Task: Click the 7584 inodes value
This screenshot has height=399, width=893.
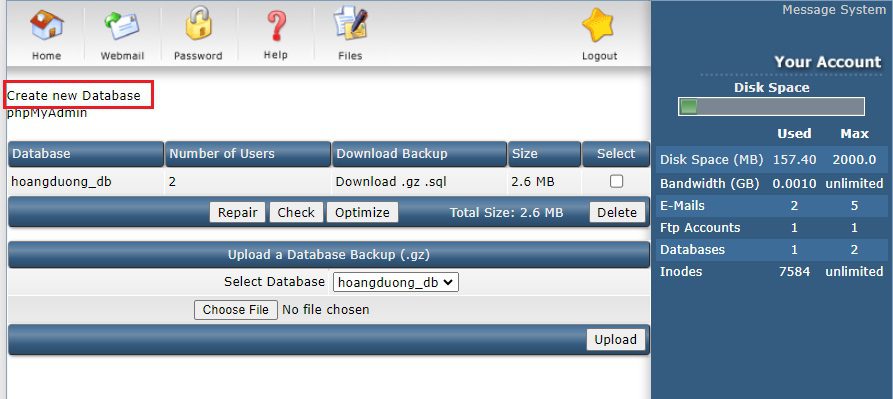Action: pos(794,272)
